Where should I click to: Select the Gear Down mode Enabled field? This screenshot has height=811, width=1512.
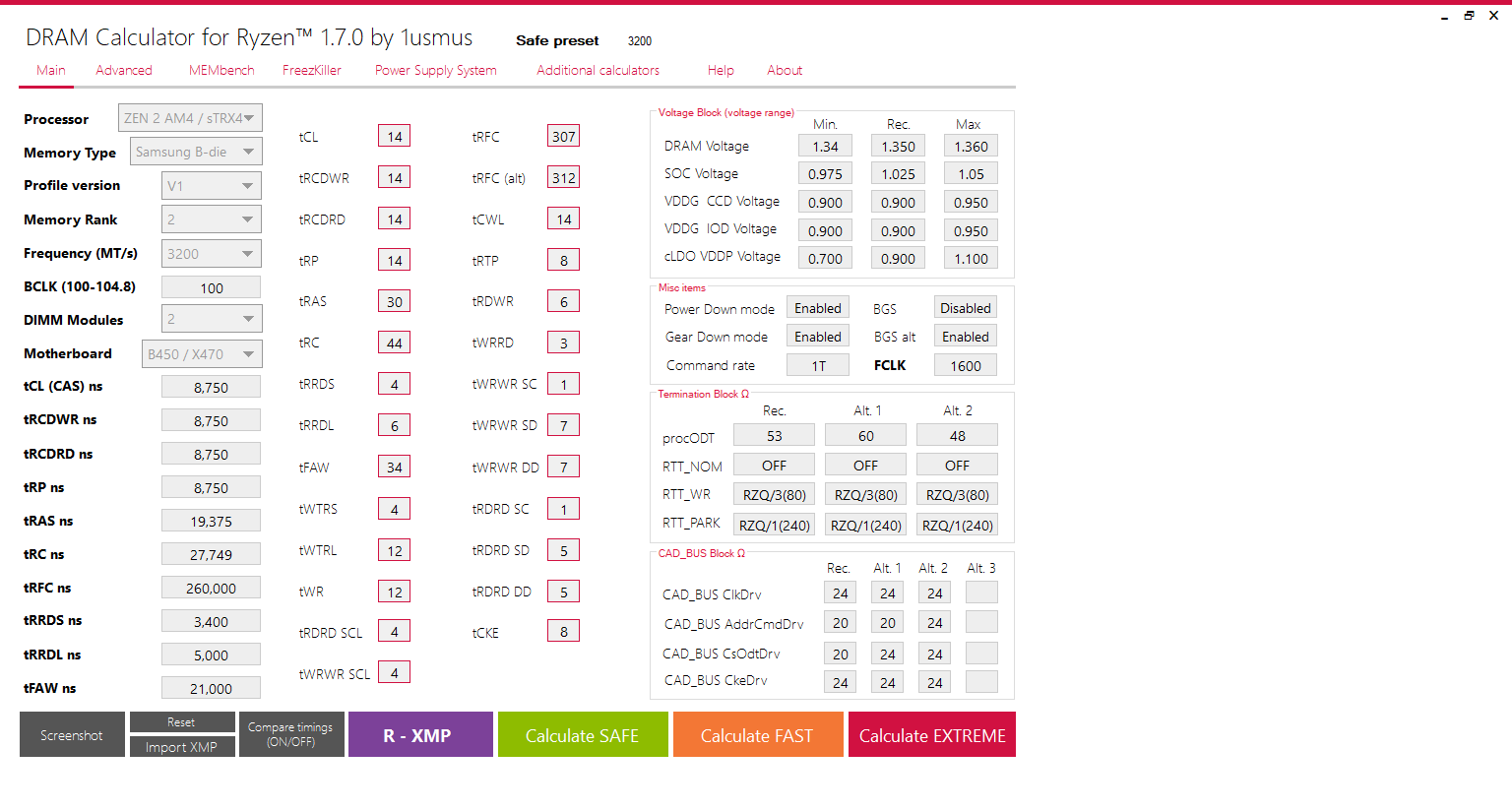point(818,337)
